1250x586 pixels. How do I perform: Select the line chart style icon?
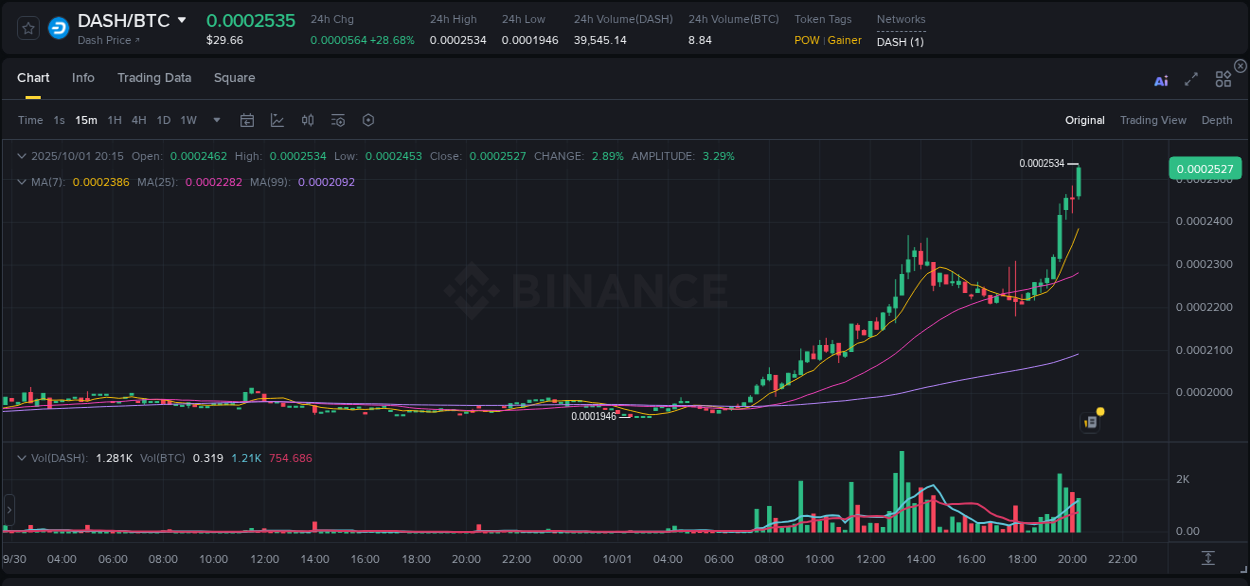[x=275, y=120]
